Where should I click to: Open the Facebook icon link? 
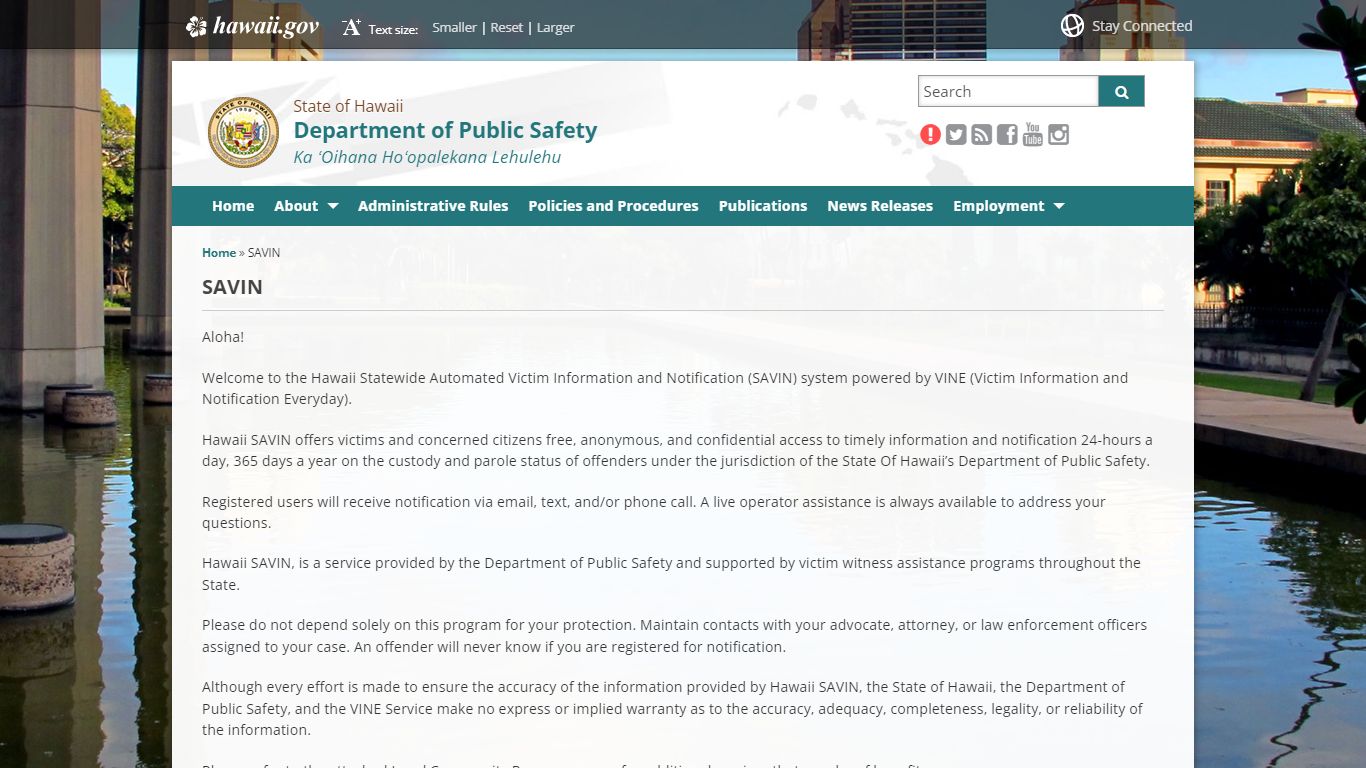1007,134
